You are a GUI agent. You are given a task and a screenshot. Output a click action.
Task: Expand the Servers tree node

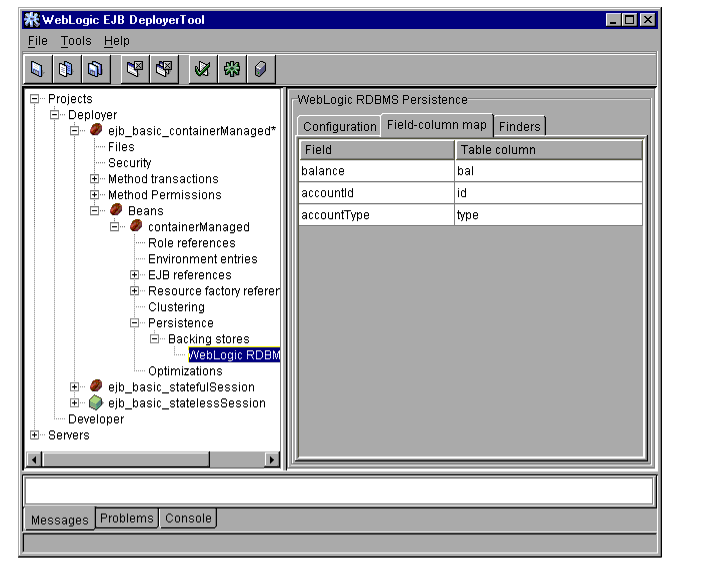35,435
